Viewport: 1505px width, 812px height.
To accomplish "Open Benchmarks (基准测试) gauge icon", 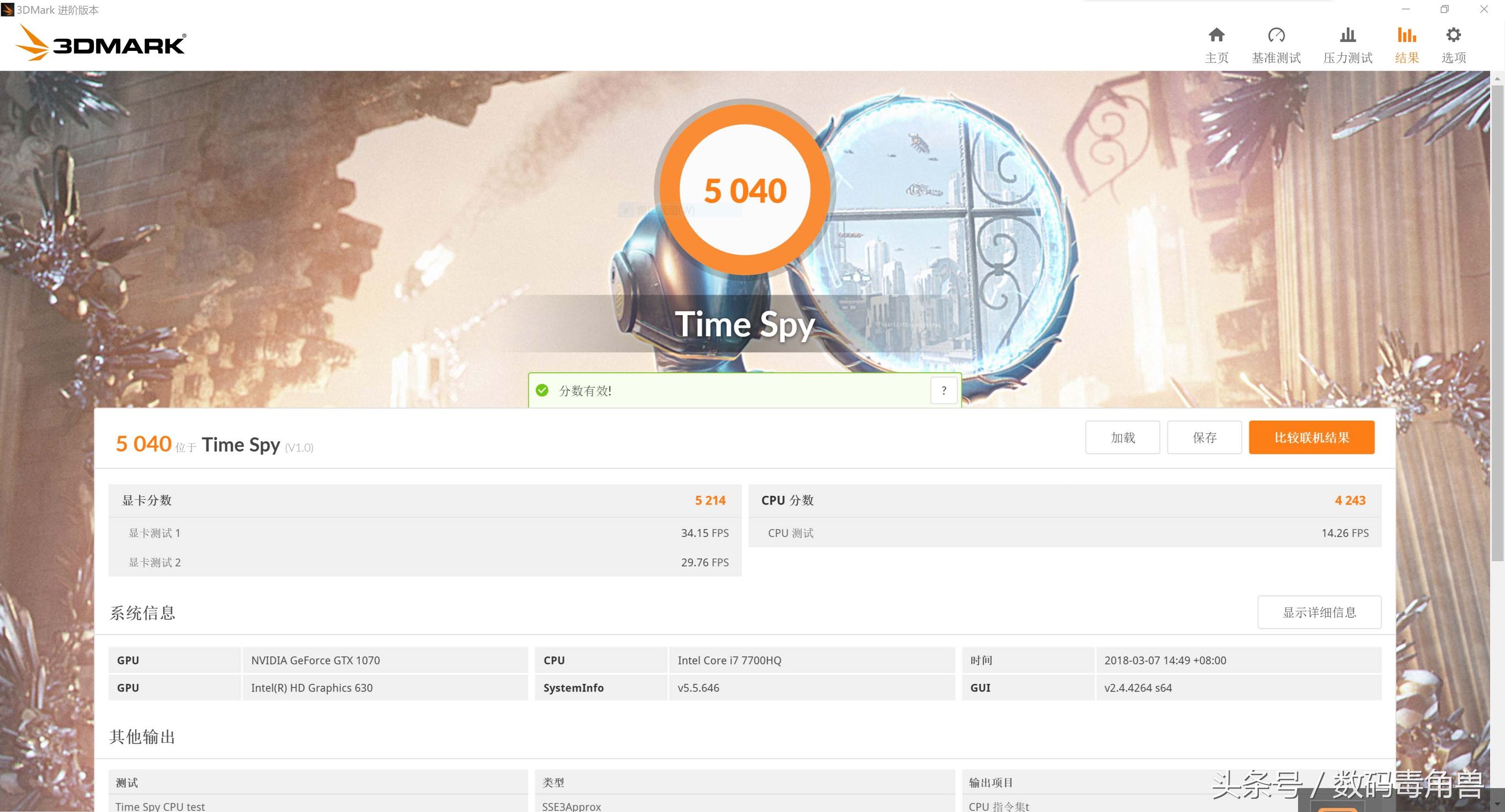I will pos(1276,35).
